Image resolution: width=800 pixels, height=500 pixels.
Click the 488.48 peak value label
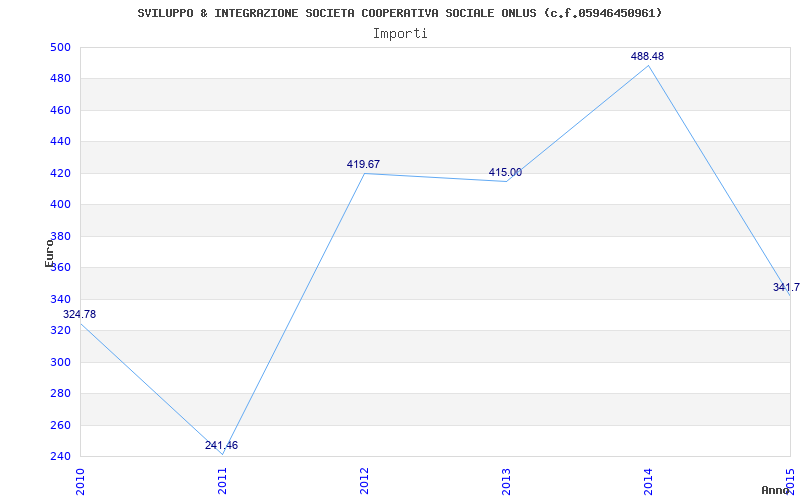click(x=647, y=57)
